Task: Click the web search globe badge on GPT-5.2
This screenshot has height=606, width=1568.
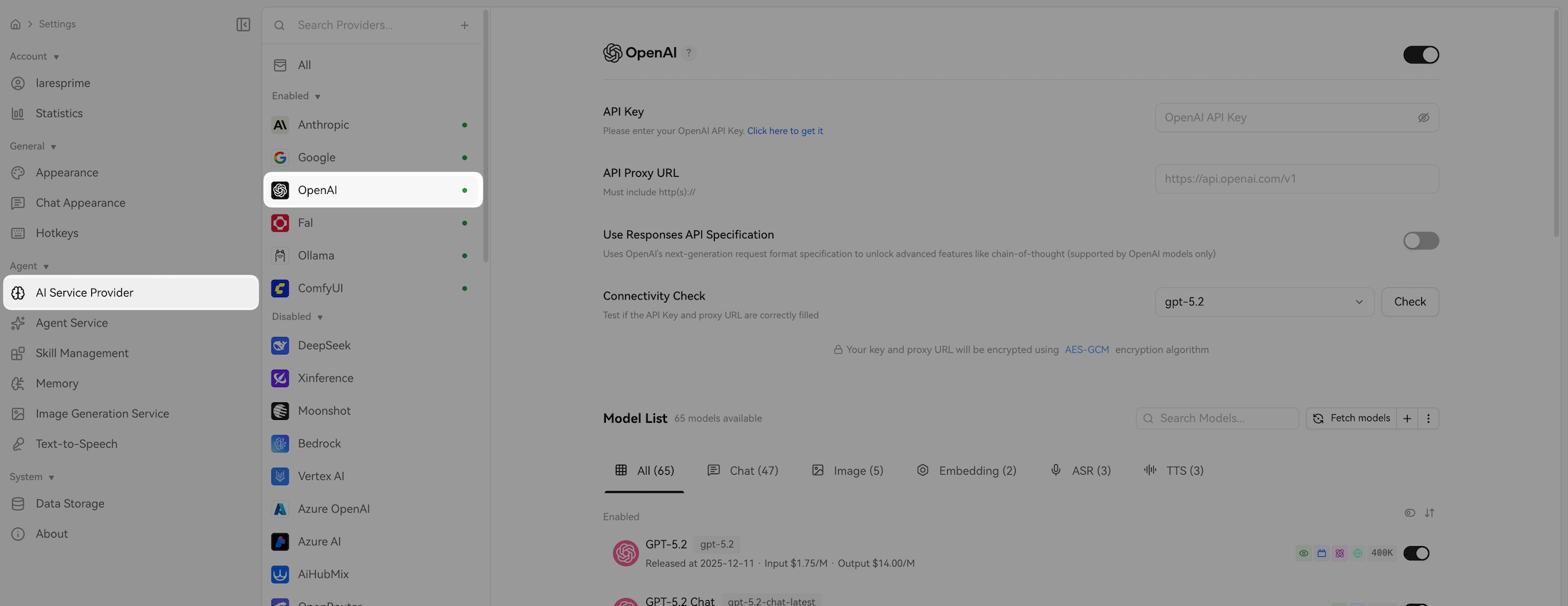Action: pyautogui.click(x=1358, y=553)
